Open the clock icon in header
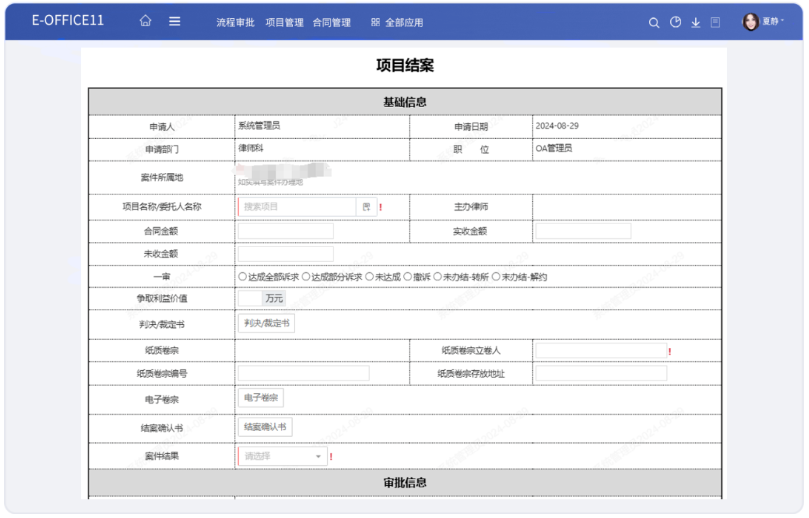Image resolution: width=809 pixels, height=518 pixels. 675,22
